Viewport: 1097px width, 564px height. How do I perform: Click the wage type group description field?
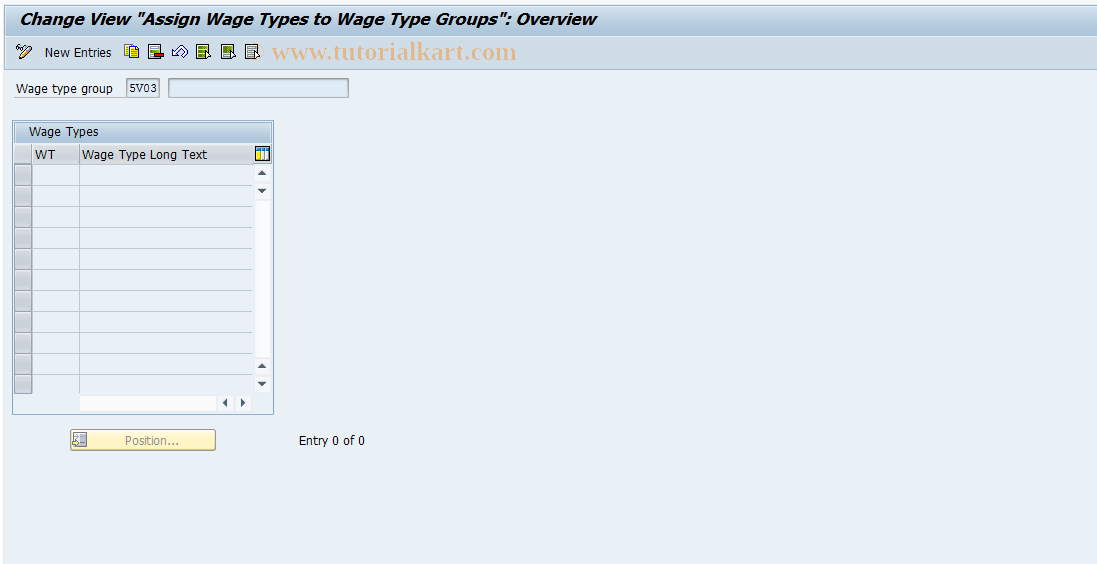click(x=258, y=88)
